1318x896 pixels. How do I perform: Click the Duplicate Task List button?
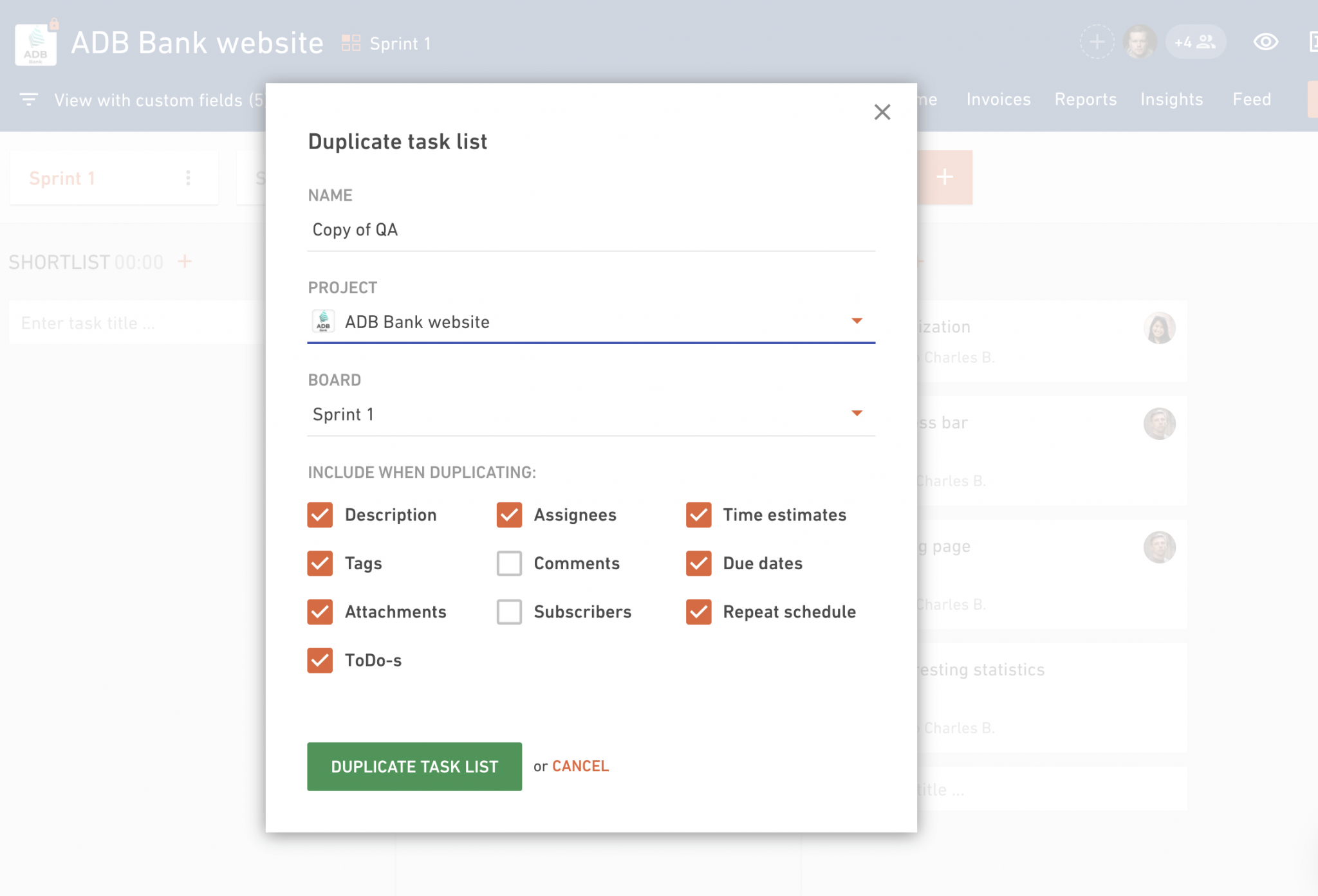[x=414, y=766]
